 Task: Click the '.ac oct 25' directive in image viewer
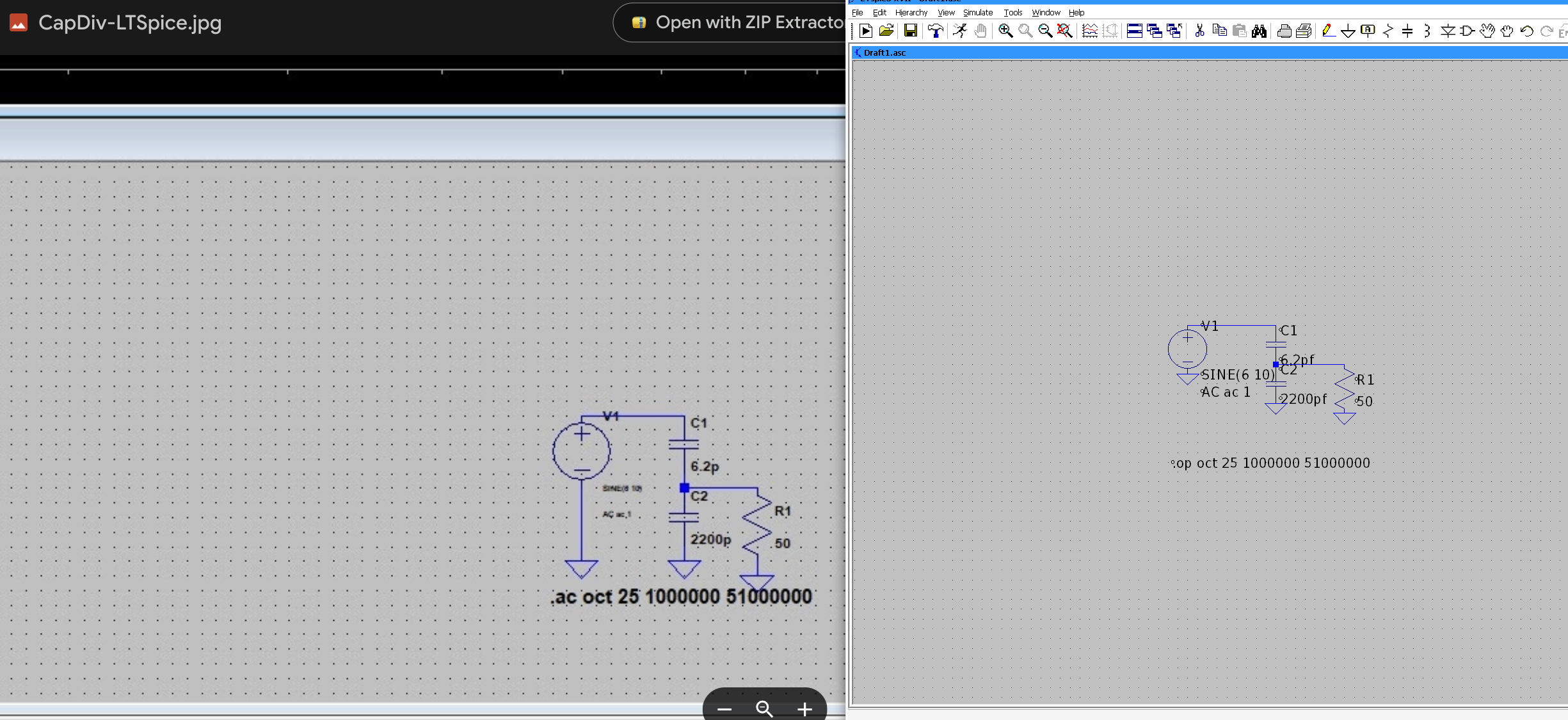pos(681,596)
